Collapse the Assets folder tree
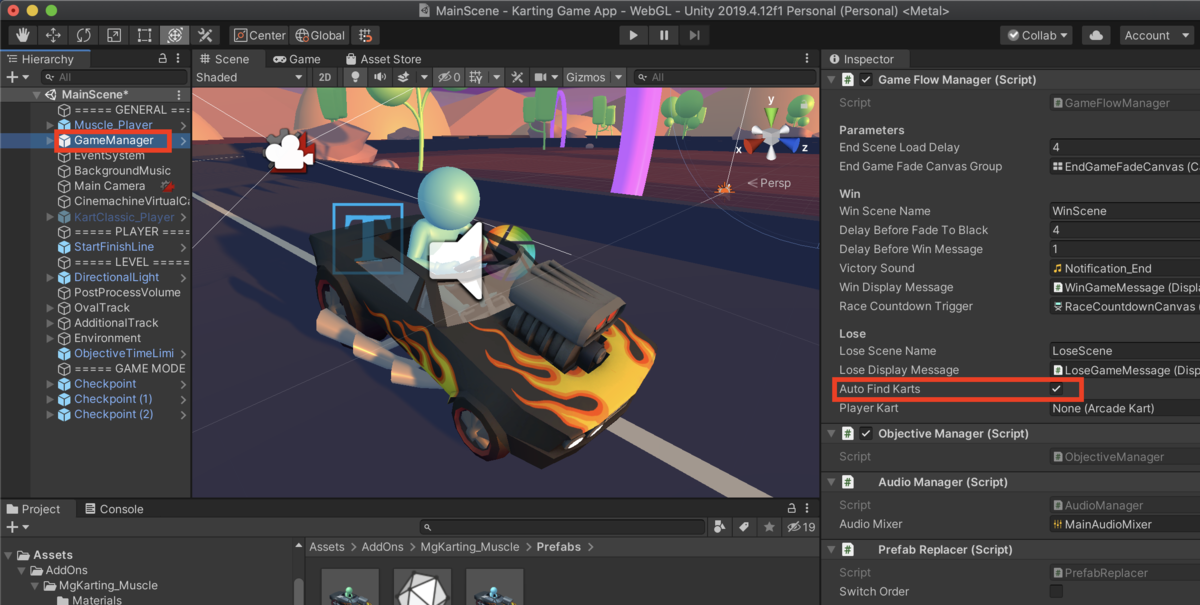Viewport: 1200px width, 605px height. coord(9,555)
